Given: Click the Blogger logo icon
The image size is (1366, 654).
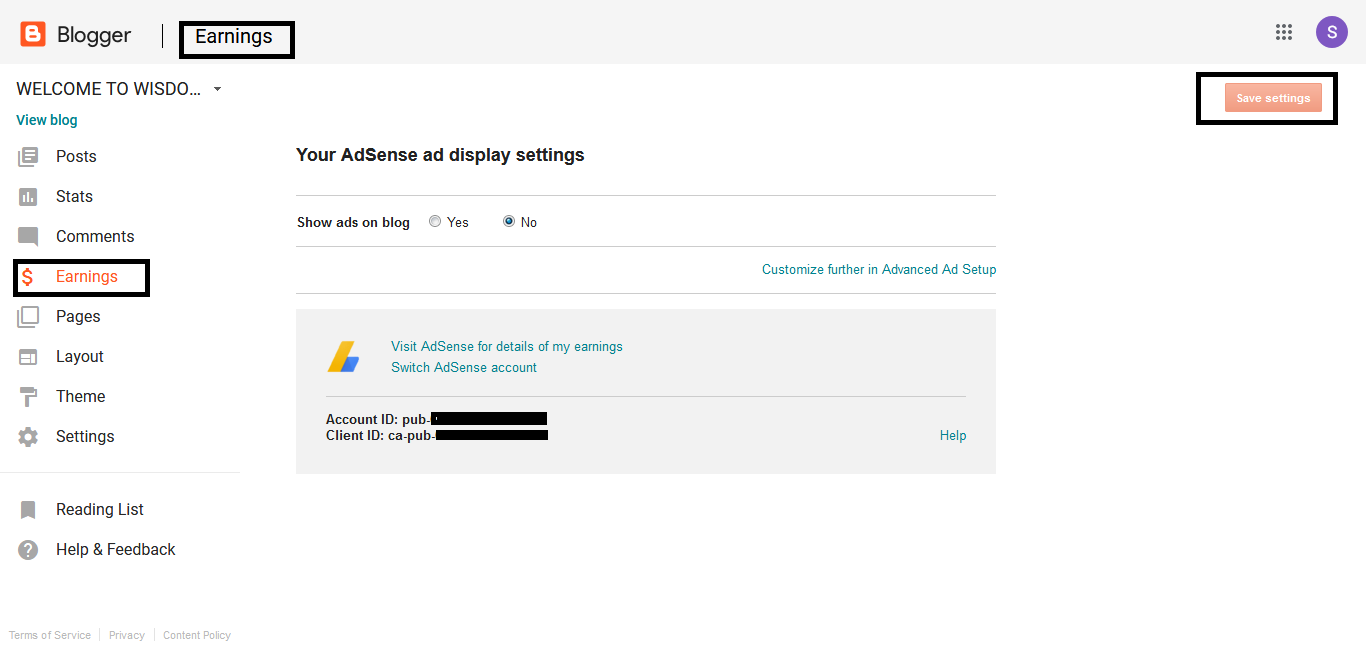Looking at the screenshot, I should (x=33, y=35).
